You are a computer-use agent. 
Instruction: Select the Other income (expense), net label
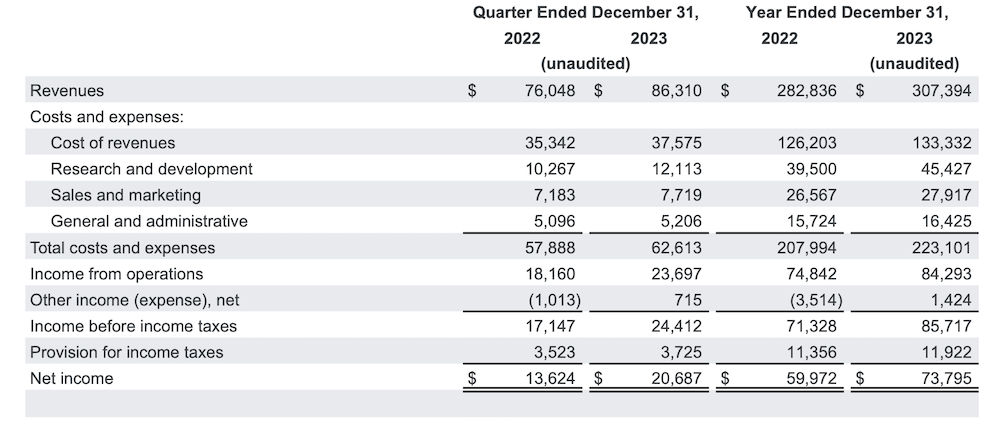tap(135, 300)
